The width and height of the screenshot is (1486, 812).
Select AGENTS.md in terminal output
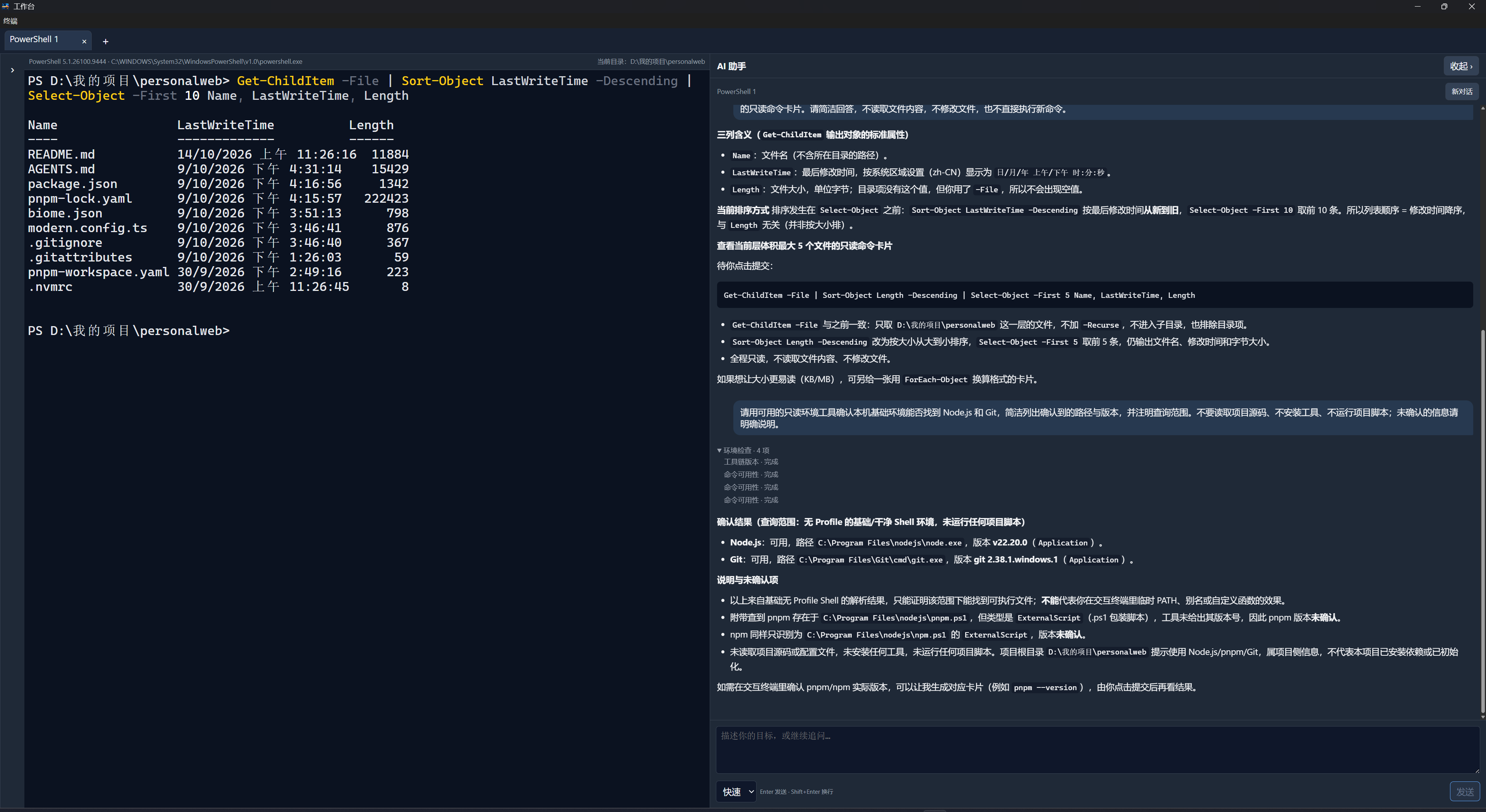pyautogui.click(x=61, y=169)
